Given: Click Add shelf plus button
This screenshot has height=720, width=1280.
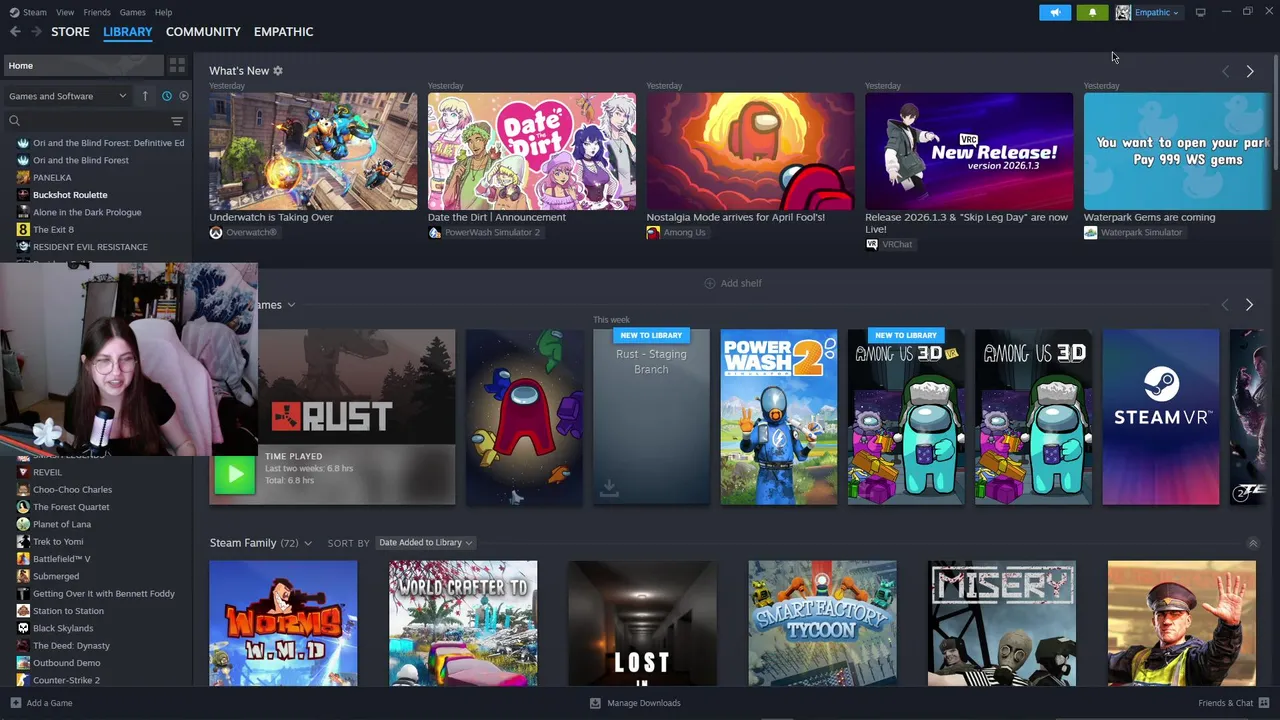Looking at the screenshot, I should pyautogui.click(x=733, y=283).
